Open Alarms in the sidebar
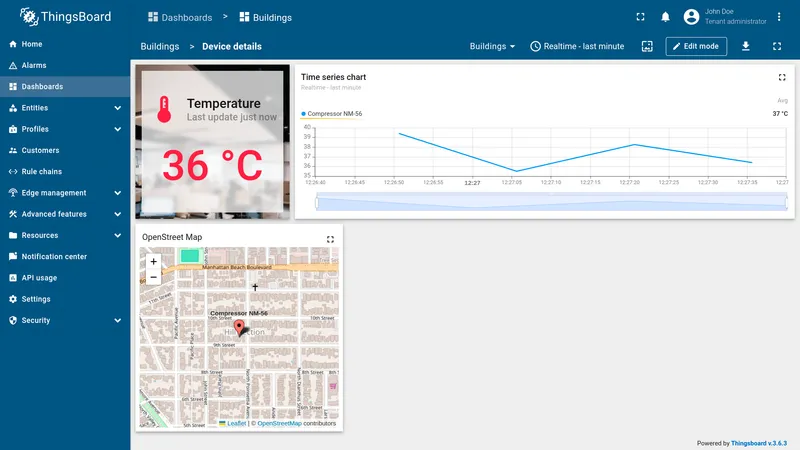This screenshot has width=800, height=450. coord(65,65)
